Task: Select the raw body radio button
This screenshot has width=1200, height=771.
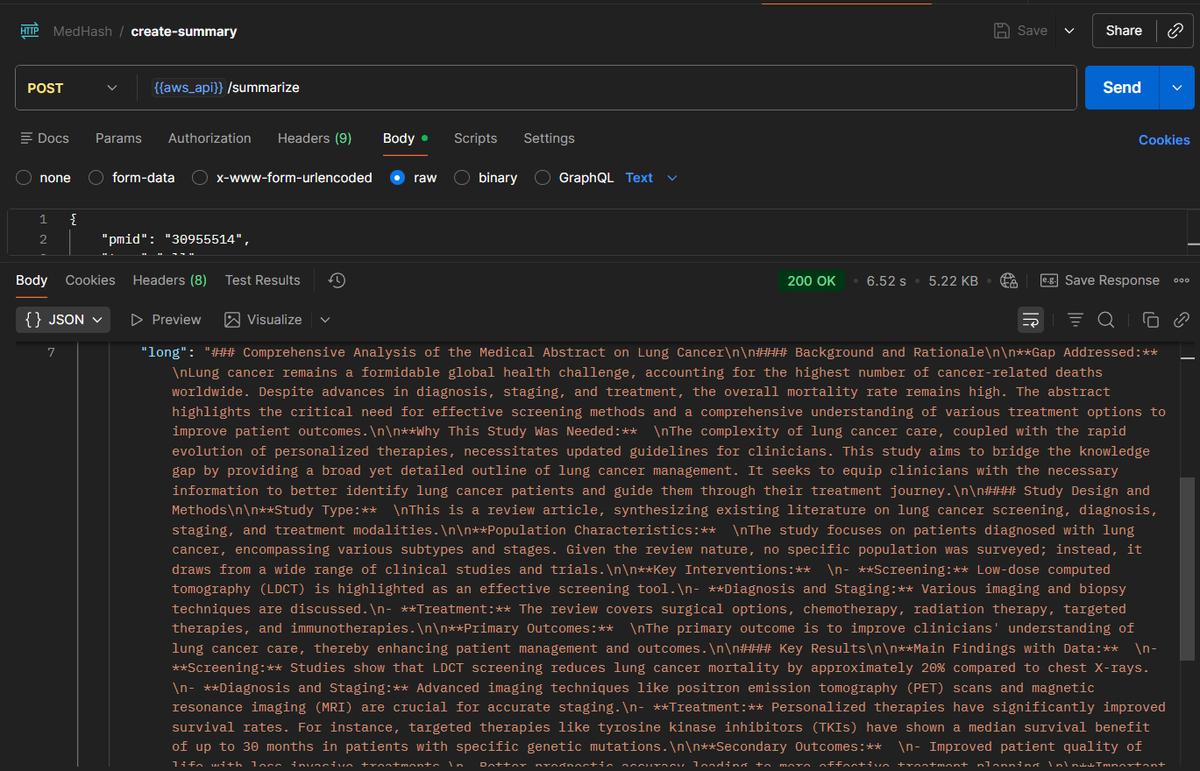Action: [x=398, y=178]
